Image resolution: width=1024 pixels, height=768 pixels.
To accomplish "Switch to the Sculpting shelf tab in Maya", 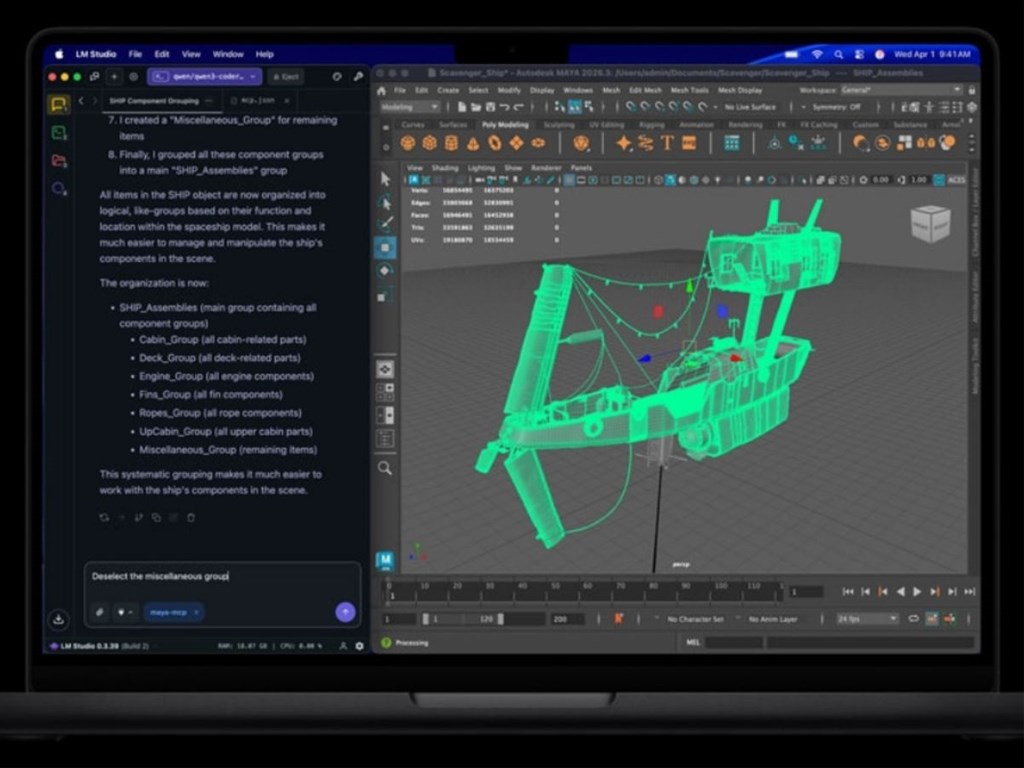I will [559, 124].
